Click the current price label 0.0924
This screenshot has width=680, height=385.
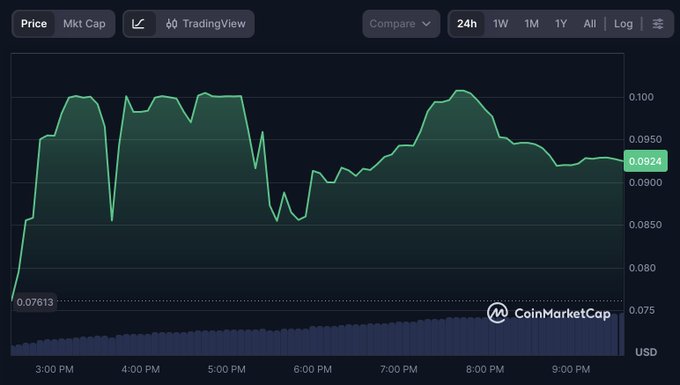pyautogui.click(x=645, y=161)
